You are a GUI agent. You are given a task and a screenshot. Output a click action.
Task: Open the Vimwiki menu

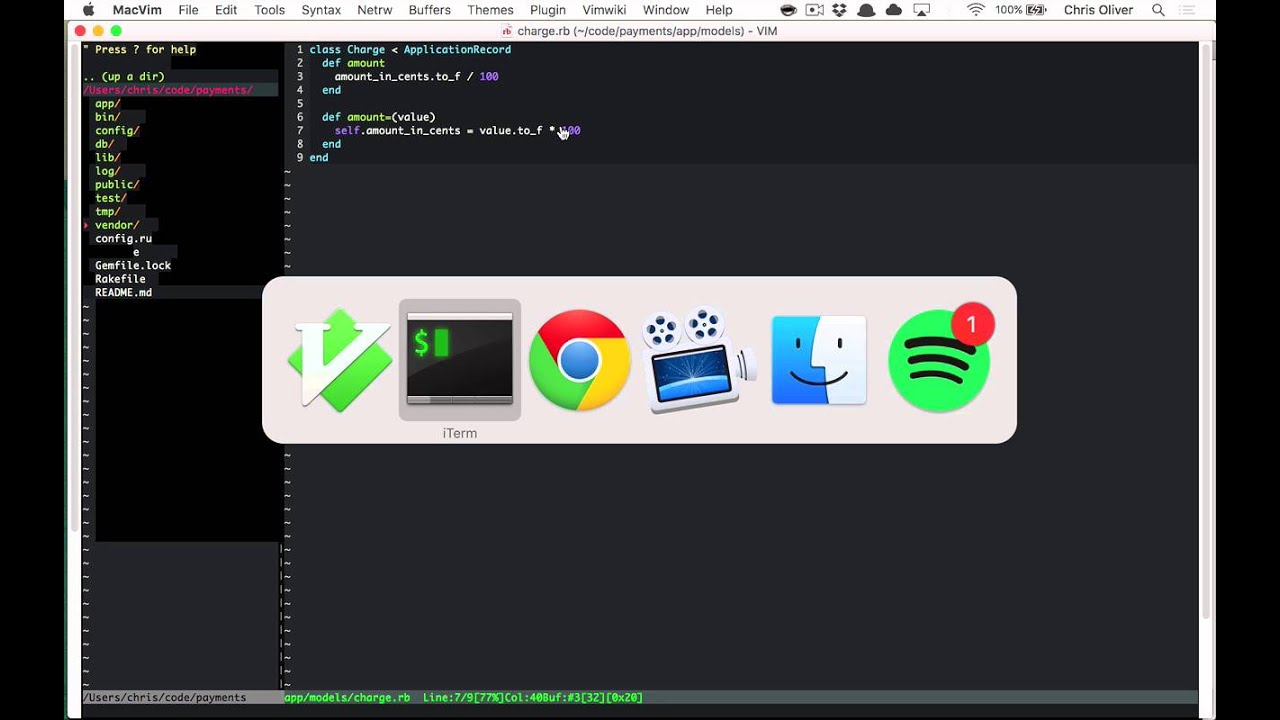point(604,10)
